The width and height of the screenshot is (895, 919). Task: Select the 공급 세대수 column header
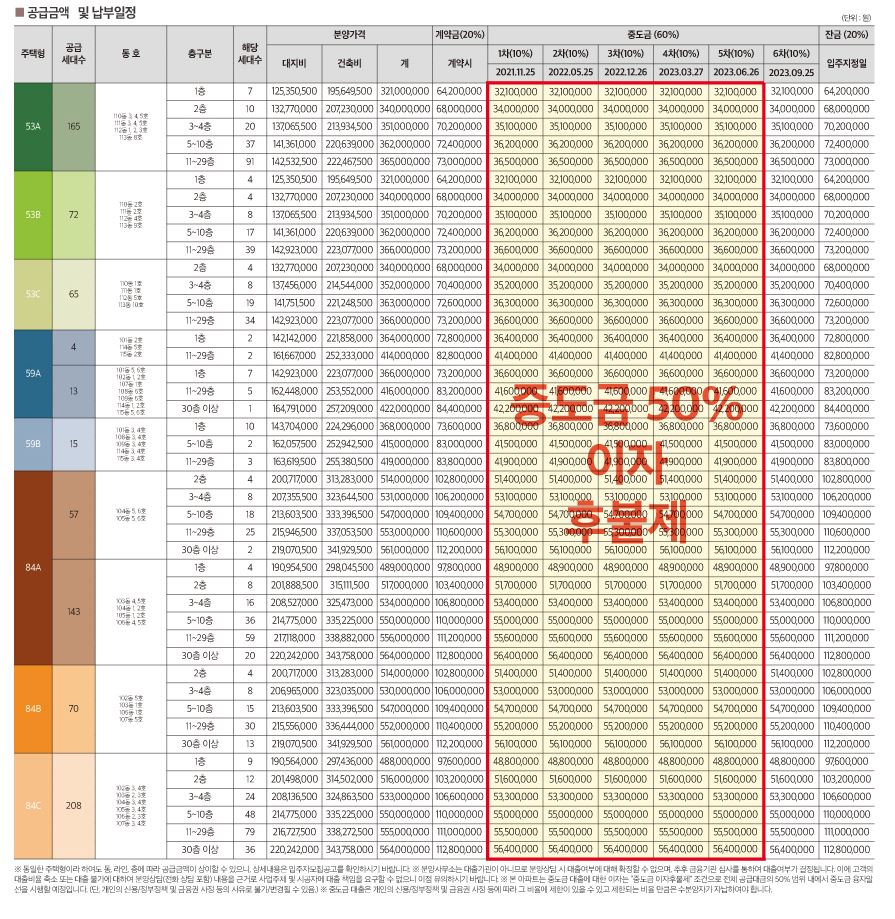click(x=73, y=53)
